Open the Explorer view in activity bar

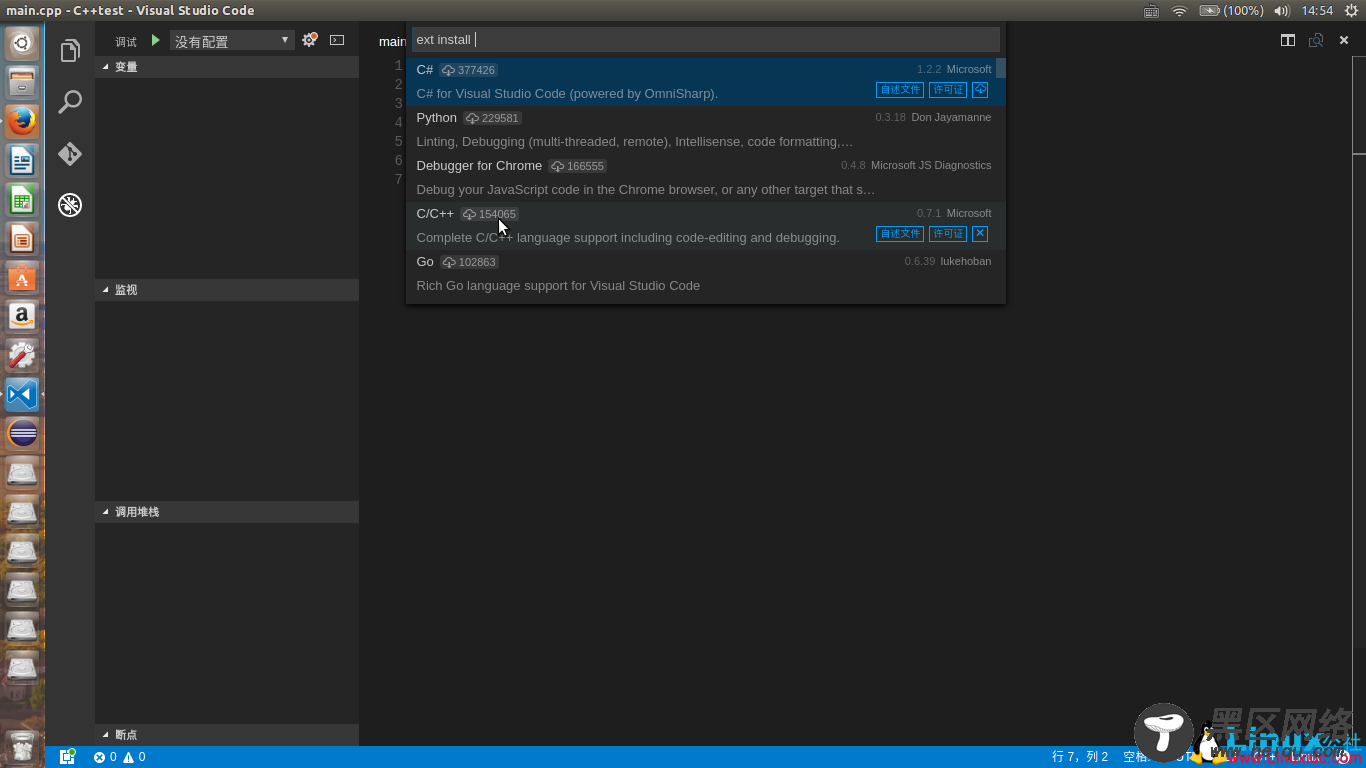pyautogui.click(x=70, y=51)
